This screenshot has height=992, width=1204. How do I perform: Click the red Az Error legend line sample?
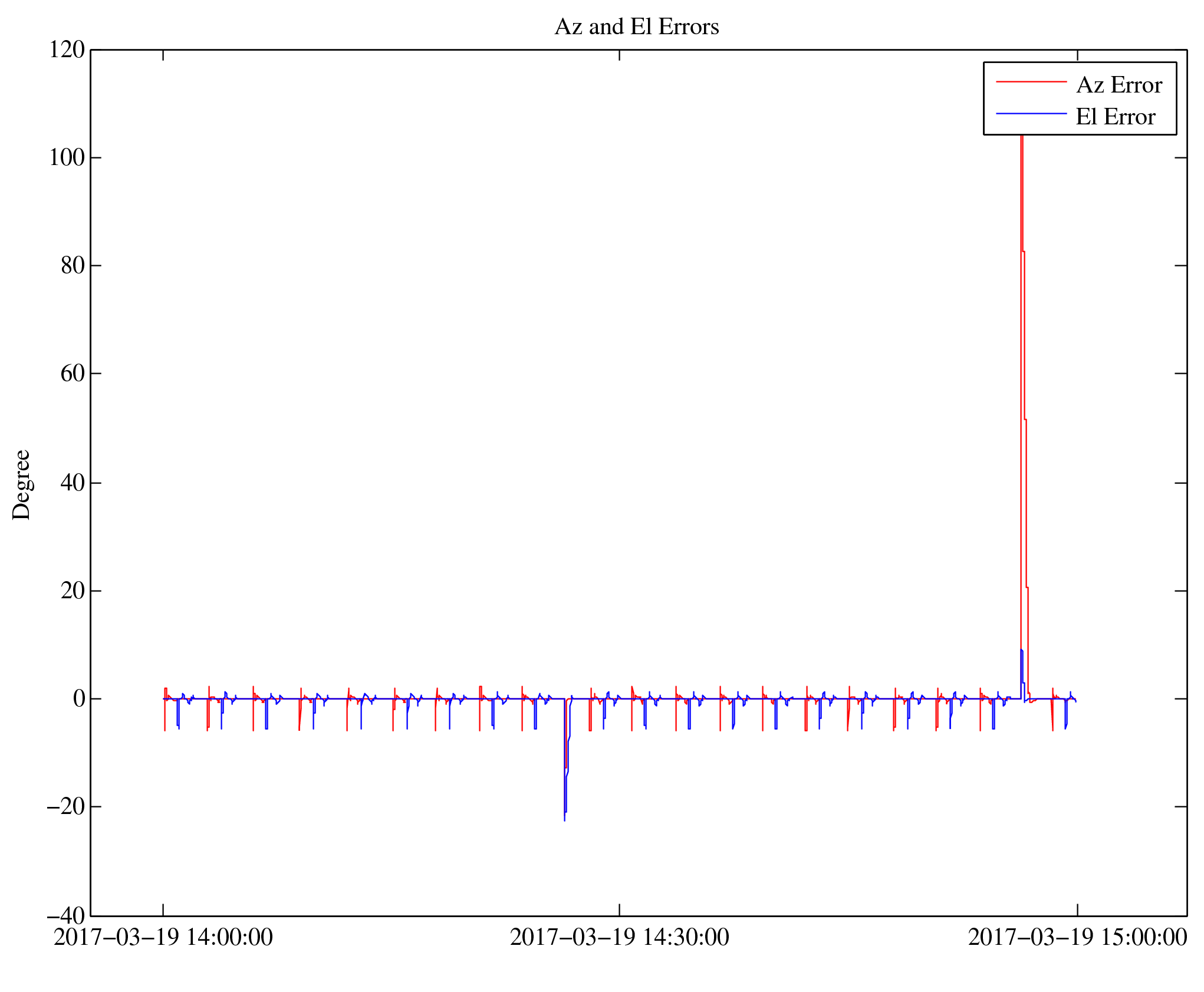[x=1031, y=81]
